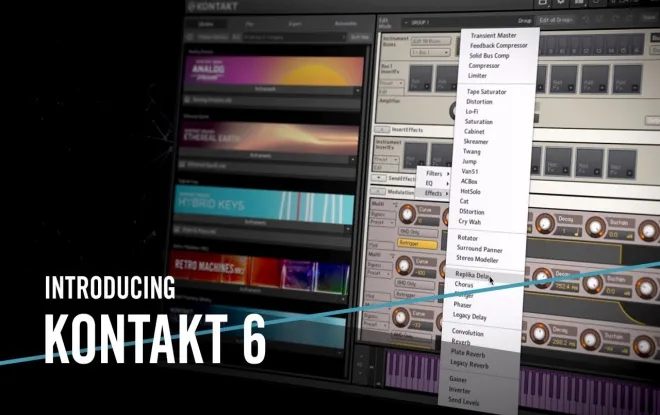Pick the Twang amp effect
The height and width of the screenshot is (415, 660).
471,152
